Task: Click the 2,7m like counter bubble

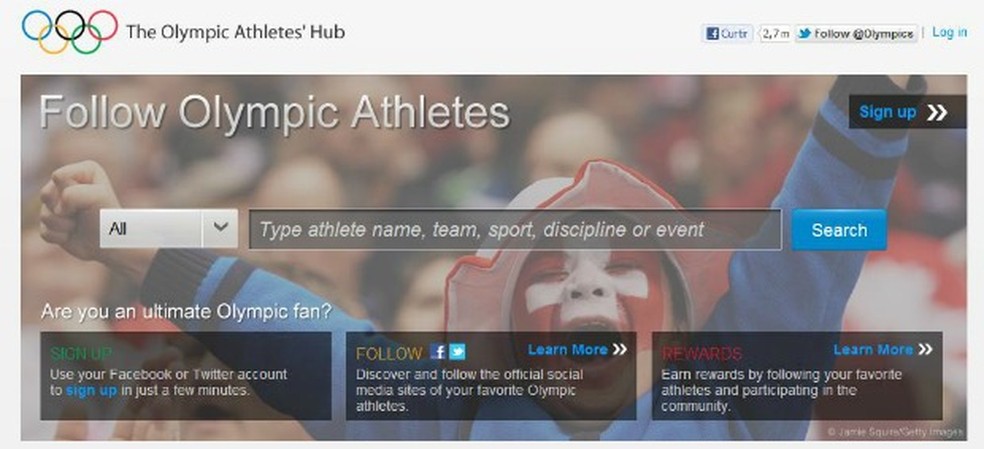Action: (775, 34)
